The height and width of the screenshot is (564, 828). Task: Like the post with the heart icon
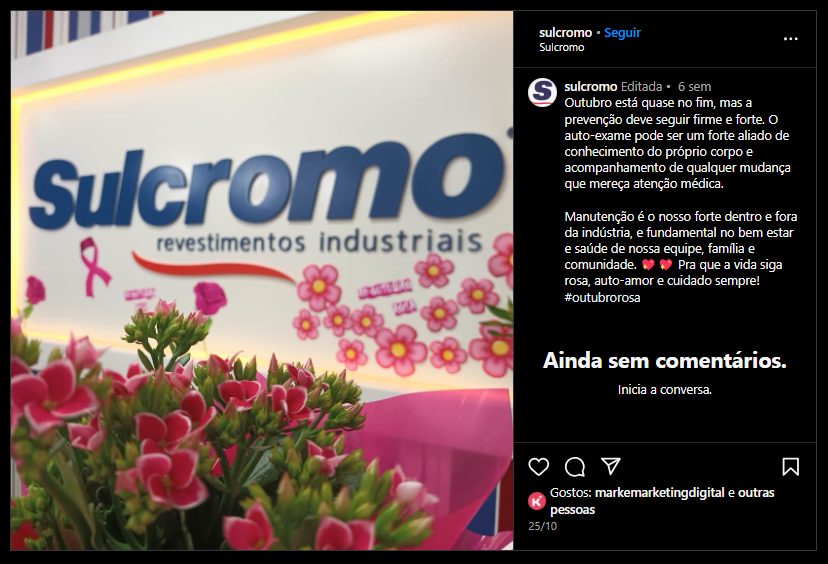(x=539, y=467)
